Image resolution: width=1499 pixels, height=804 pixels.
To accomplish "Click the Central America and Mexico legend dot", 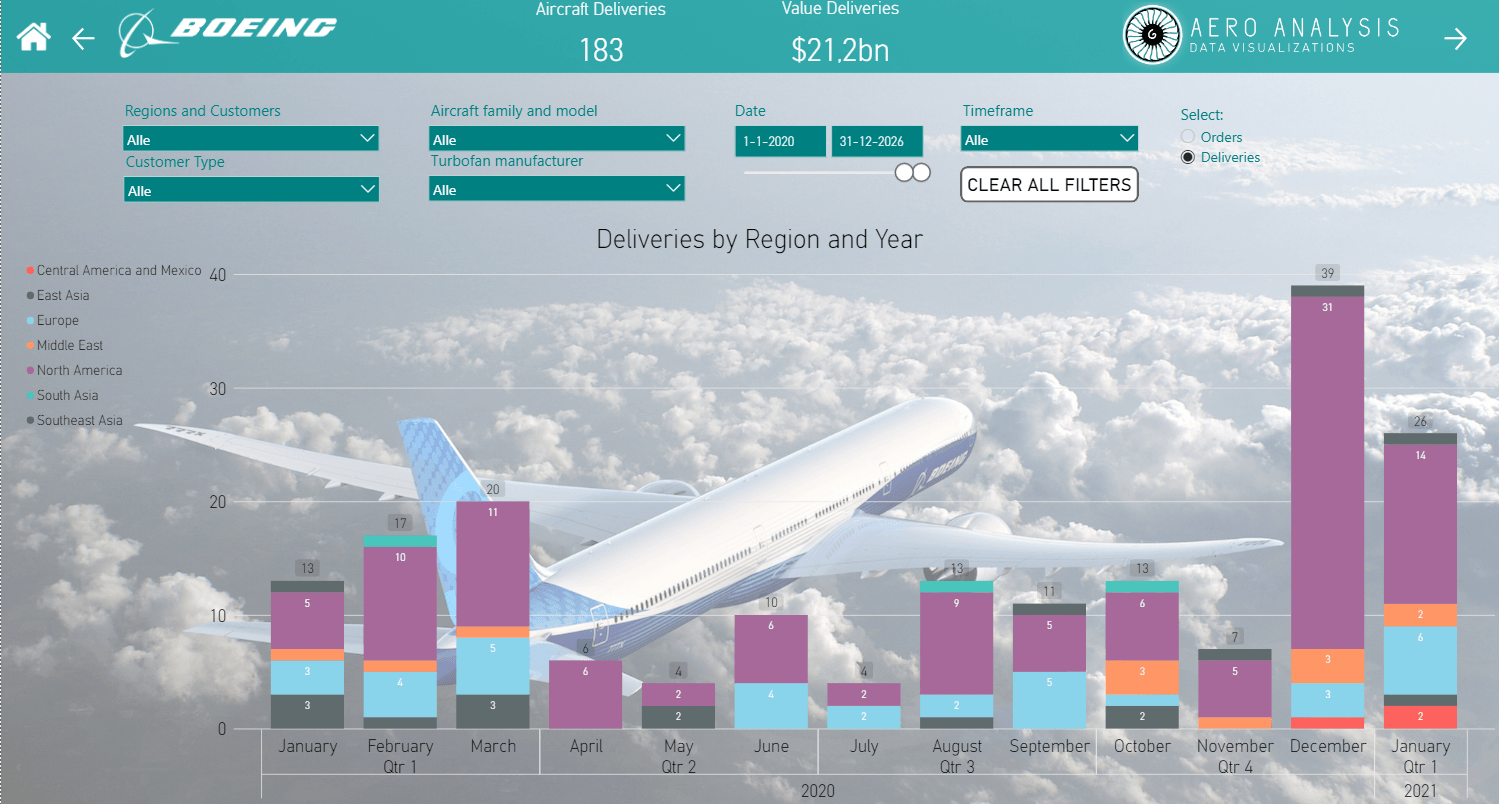I will (31, 270).
